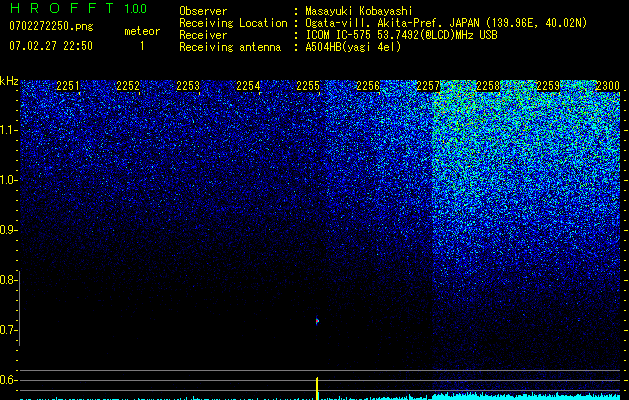Viewport: 629px width, 400px height.
Task: Click observer name Masayuki Kobayashi
Action: click(x=359, y=11)
